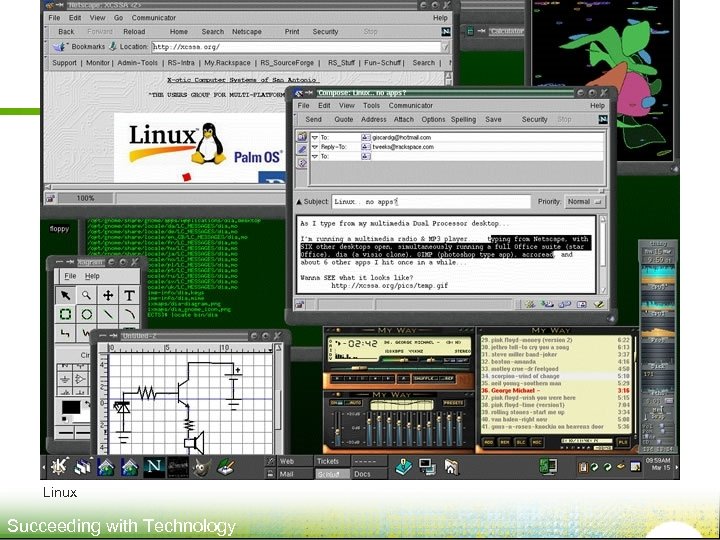Open the clipboard tray icon on panel

(583, 467)
